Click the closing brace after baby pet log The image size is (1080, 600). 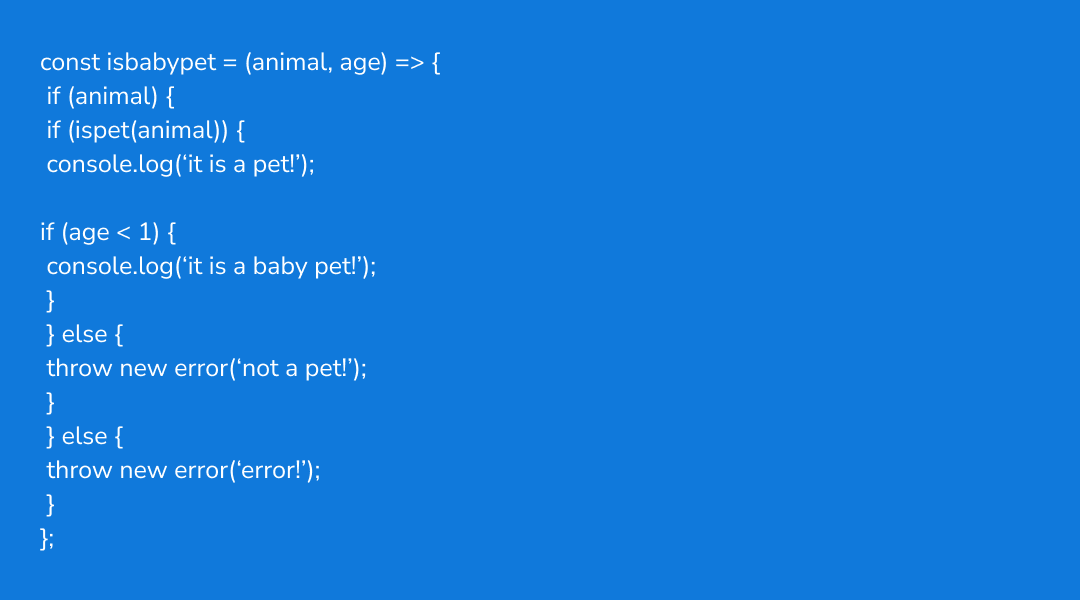coord(50,300)
